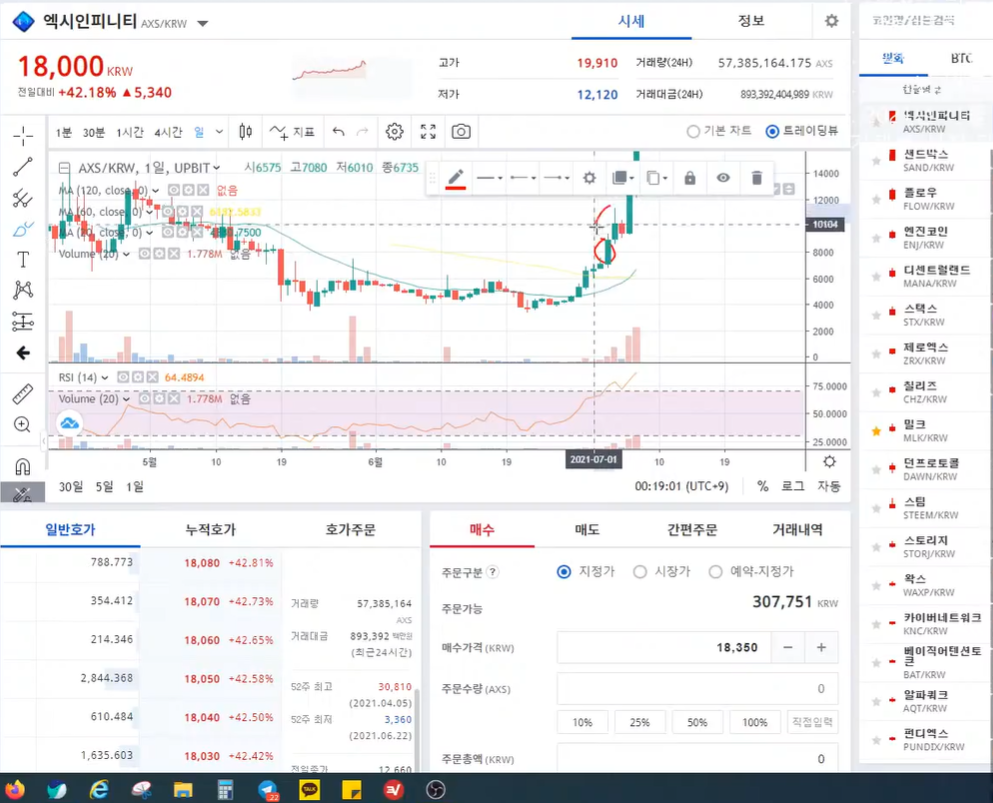Open right line-end arrow style dropdown
This screenshot has width=993, height=803.
point(555,178)
